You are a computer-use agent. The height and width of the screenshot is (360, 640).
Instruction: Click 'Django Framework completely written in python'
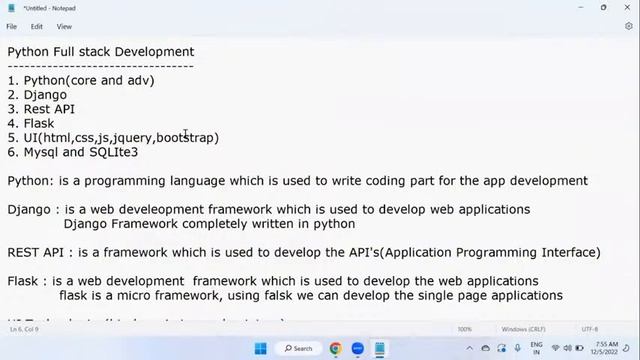point(209,224)
